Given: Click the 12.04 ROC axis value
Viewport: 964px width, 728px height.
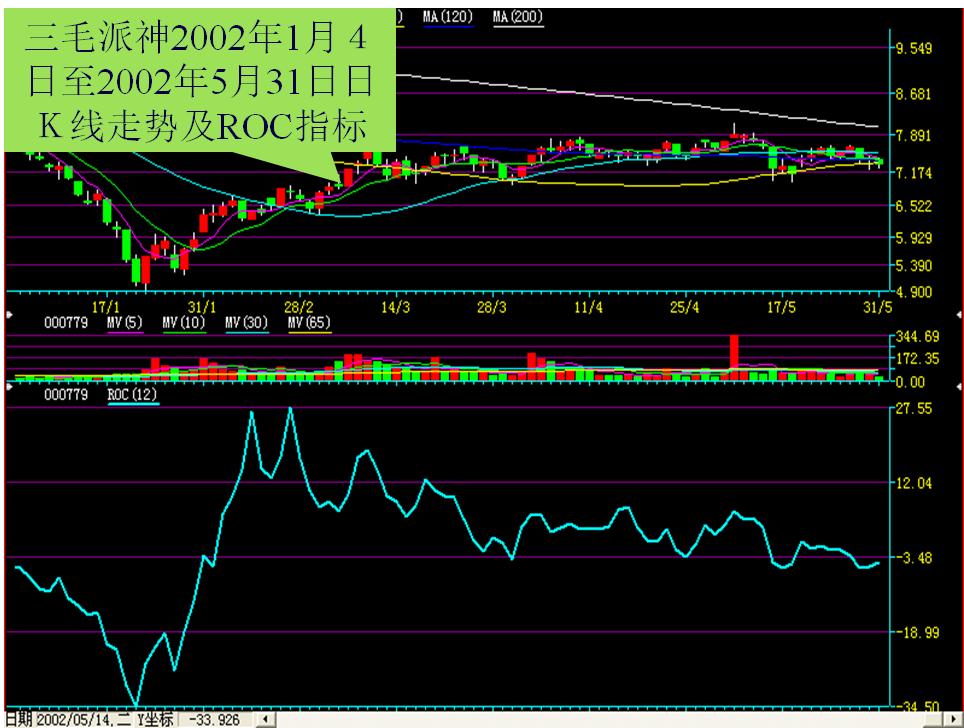Looking at the screenshot, I should pos(914,483).
